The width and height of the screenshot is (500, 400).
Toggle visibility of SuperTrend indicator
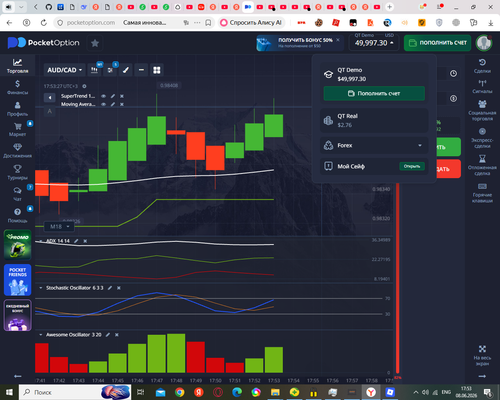(103, 96)
